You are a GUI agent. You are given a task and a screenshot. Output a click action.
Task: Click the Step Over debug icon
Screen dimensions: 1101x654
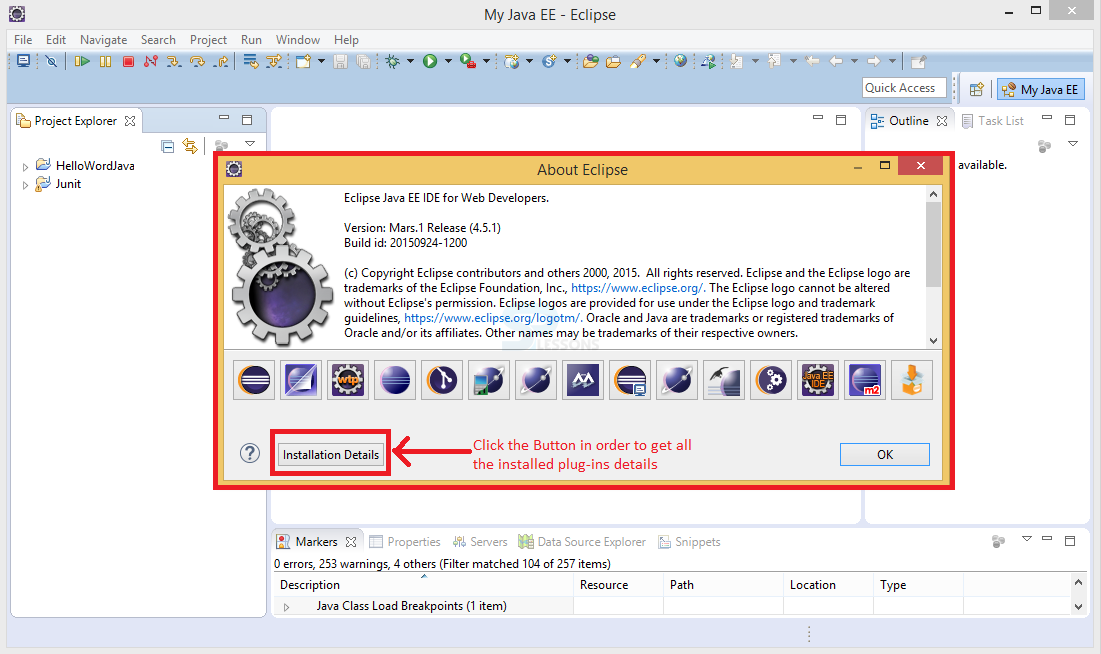[x=197, y=61]
